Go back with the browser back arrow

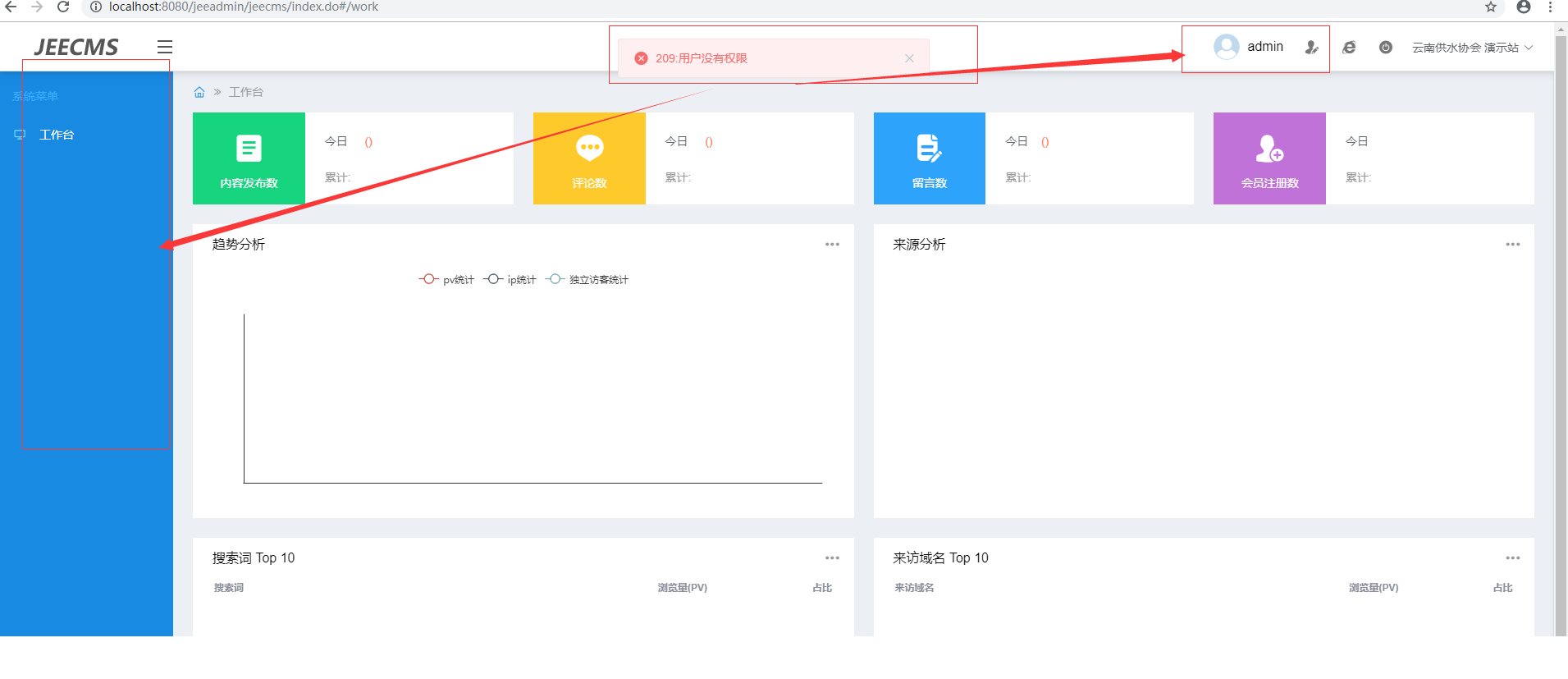point(11,7)
